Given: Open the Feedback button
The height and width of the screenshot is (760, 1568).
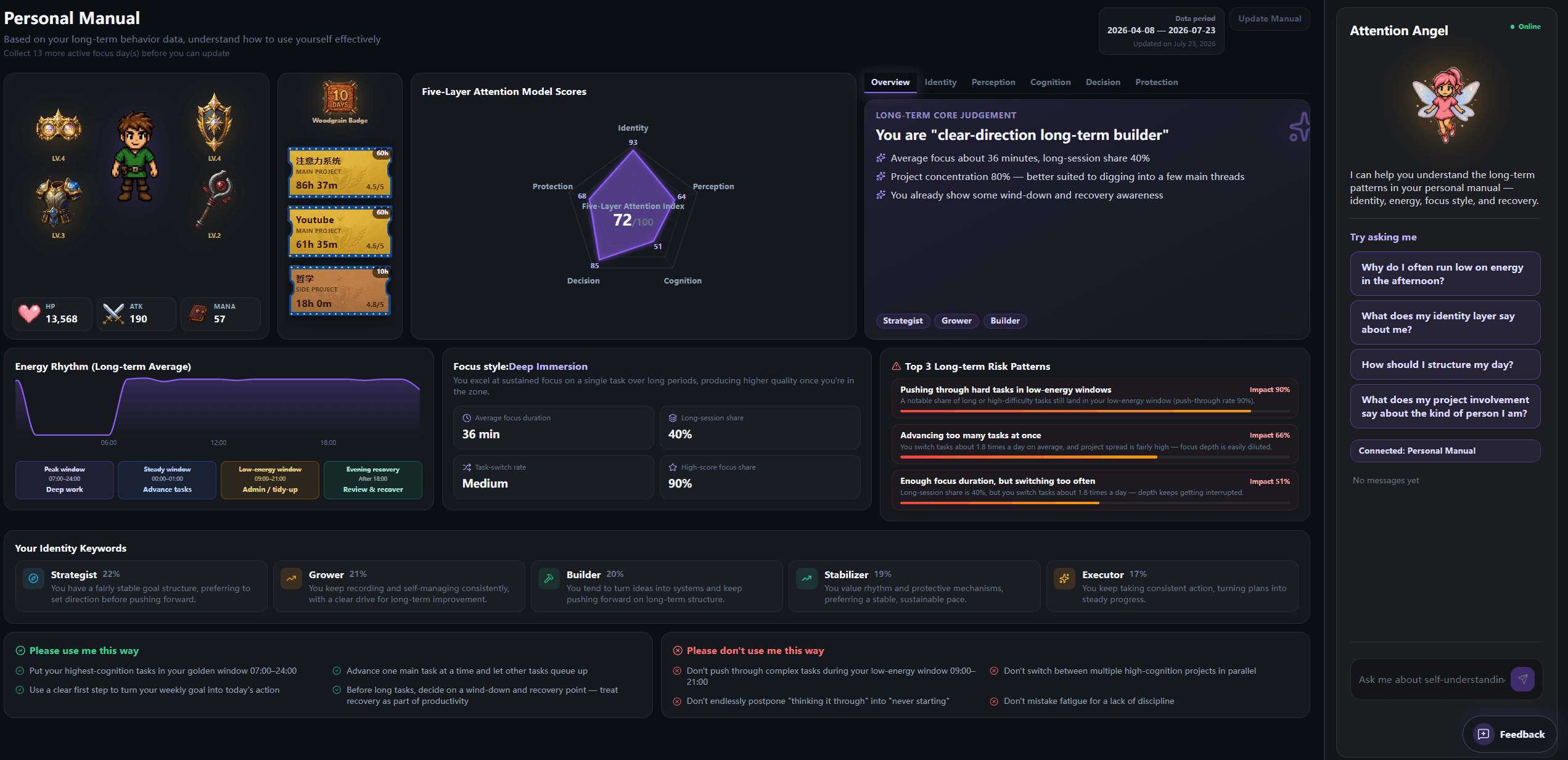Looking at the screenshot, I should tap(1509, 734).
